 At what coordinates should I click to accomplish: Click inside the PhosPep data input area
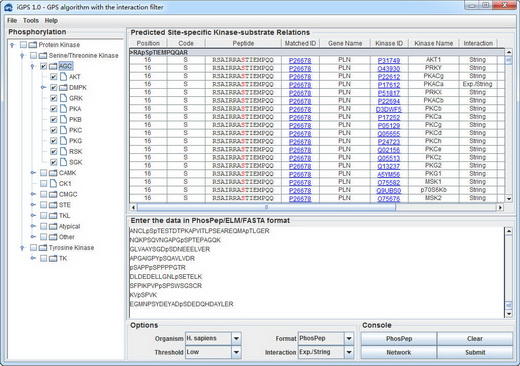point(317,272)
